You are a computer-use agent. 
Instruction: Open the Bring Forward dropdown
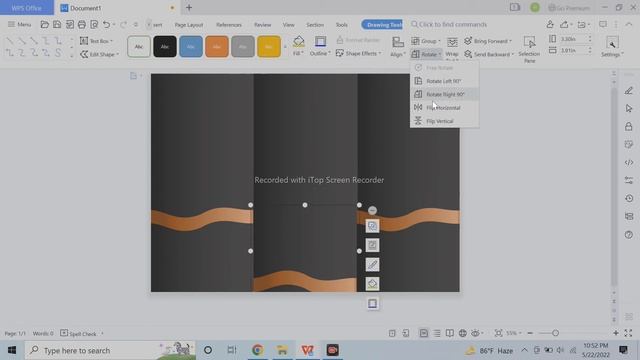pyautogui.click(x=488, y=41)
